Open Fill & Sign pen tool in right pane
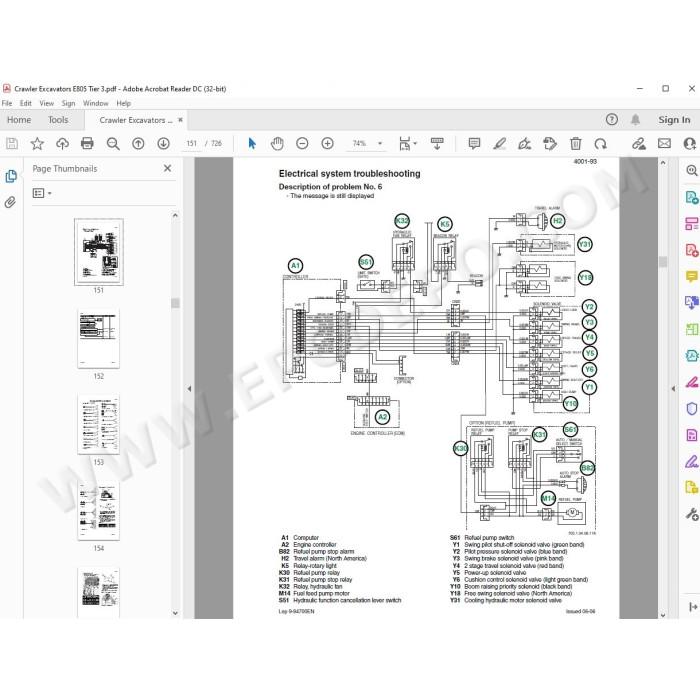This screenshot has width=700, height=700. (692, 461)
